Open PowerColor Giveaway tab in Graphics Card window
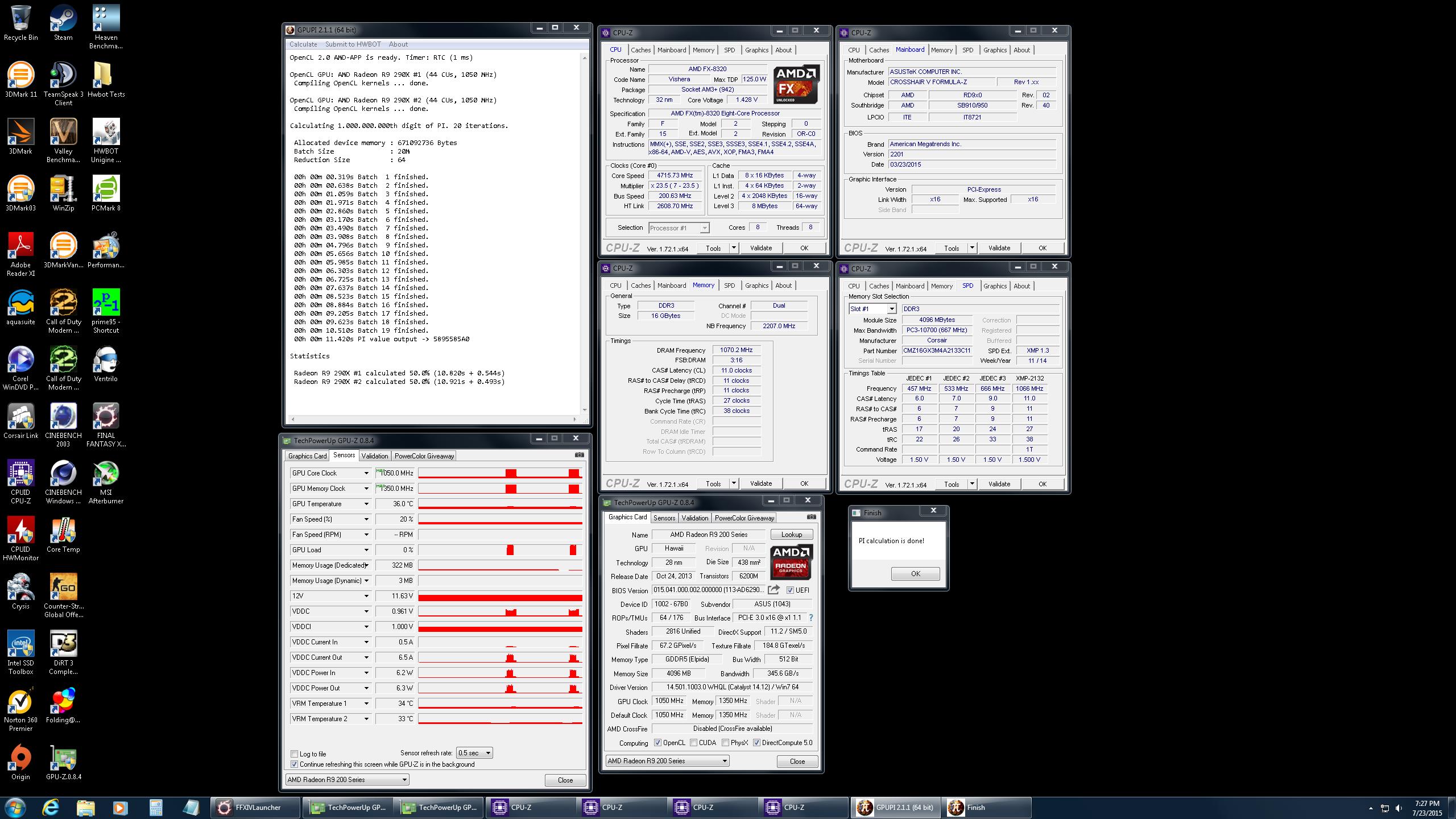Image resolution: width=1456 pixels, height=819 pixels. pos(744,518)
